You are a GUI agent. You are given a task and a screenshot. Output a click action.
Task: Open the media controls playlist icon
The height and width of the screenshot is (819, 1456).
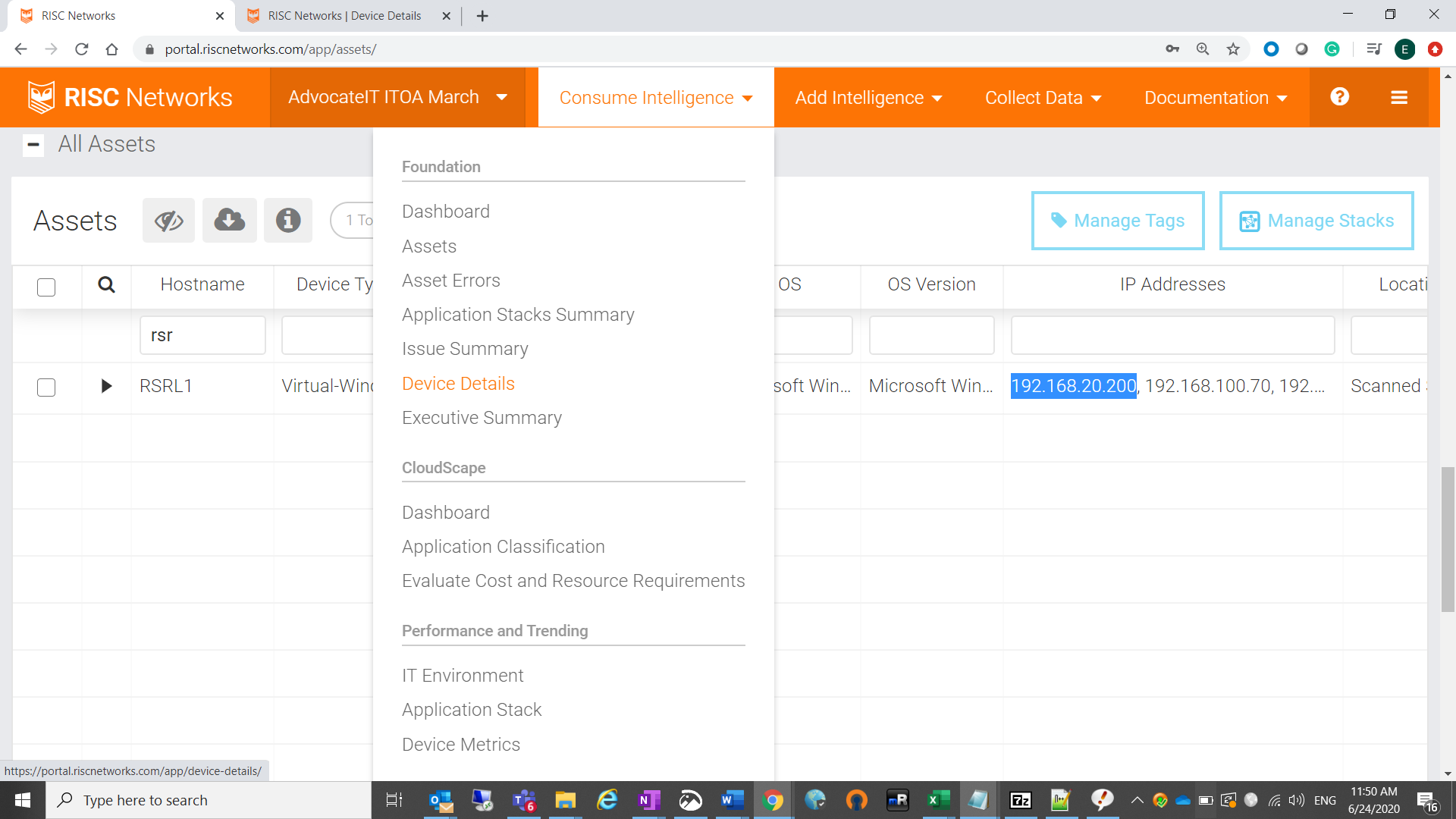pyautogui.click(x=1373, y=49)
